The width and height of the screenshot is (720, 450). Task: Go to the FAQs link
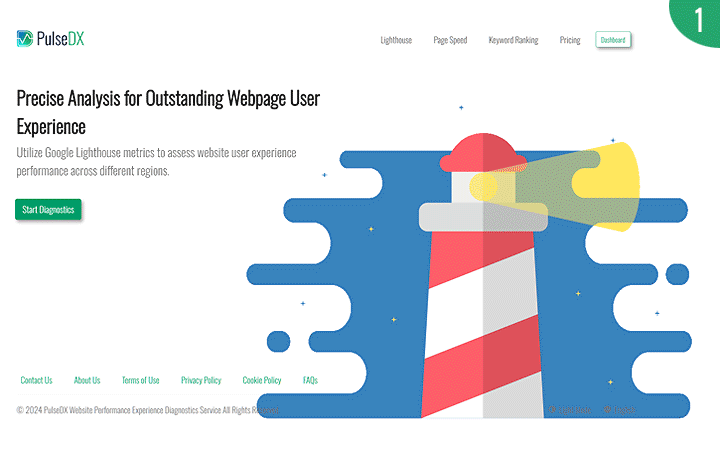click(x=310, y=380)
